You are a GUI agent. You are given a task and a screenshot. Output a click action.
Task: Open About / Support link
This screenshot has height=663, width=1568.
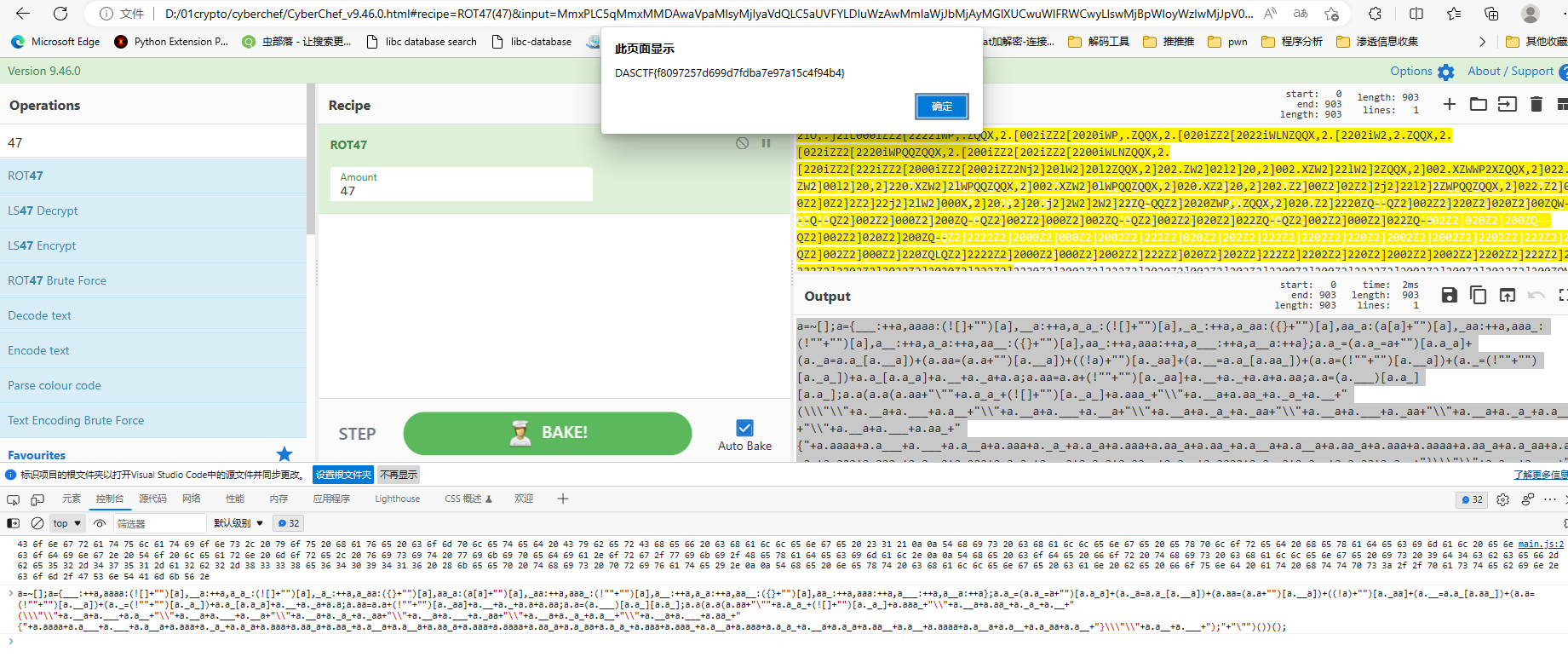pyautogui.click(x=1510, y=71)
